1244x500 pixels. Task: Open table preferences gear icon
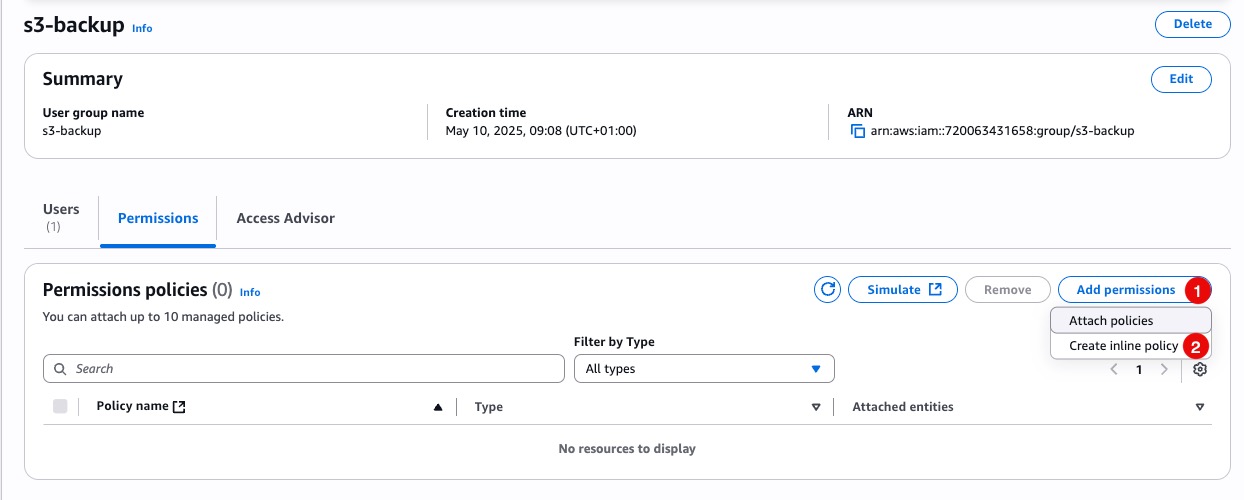pos(1199,369)
